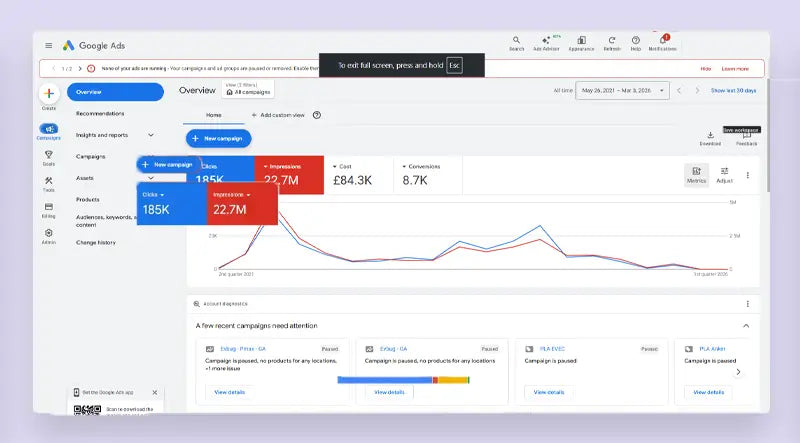800x443 pixels.
Task: Open the Feedback icon
Action: [746, 136]
